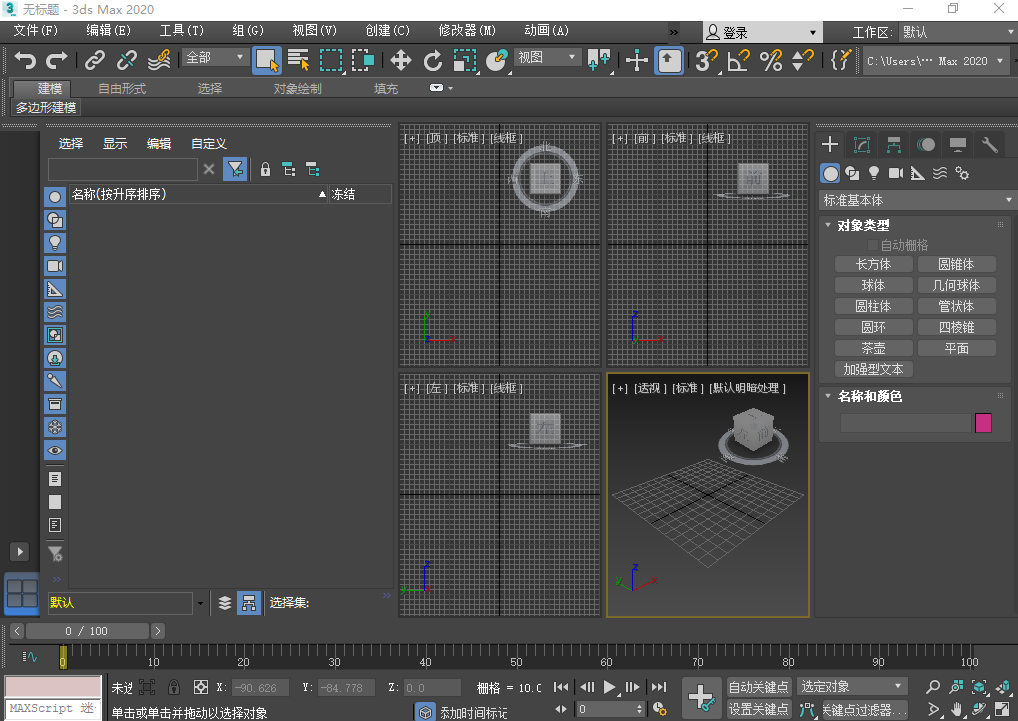Enable the 自动栅格 checkbox
This screenshot has width=1018, height=721.
tap(873, 245)
